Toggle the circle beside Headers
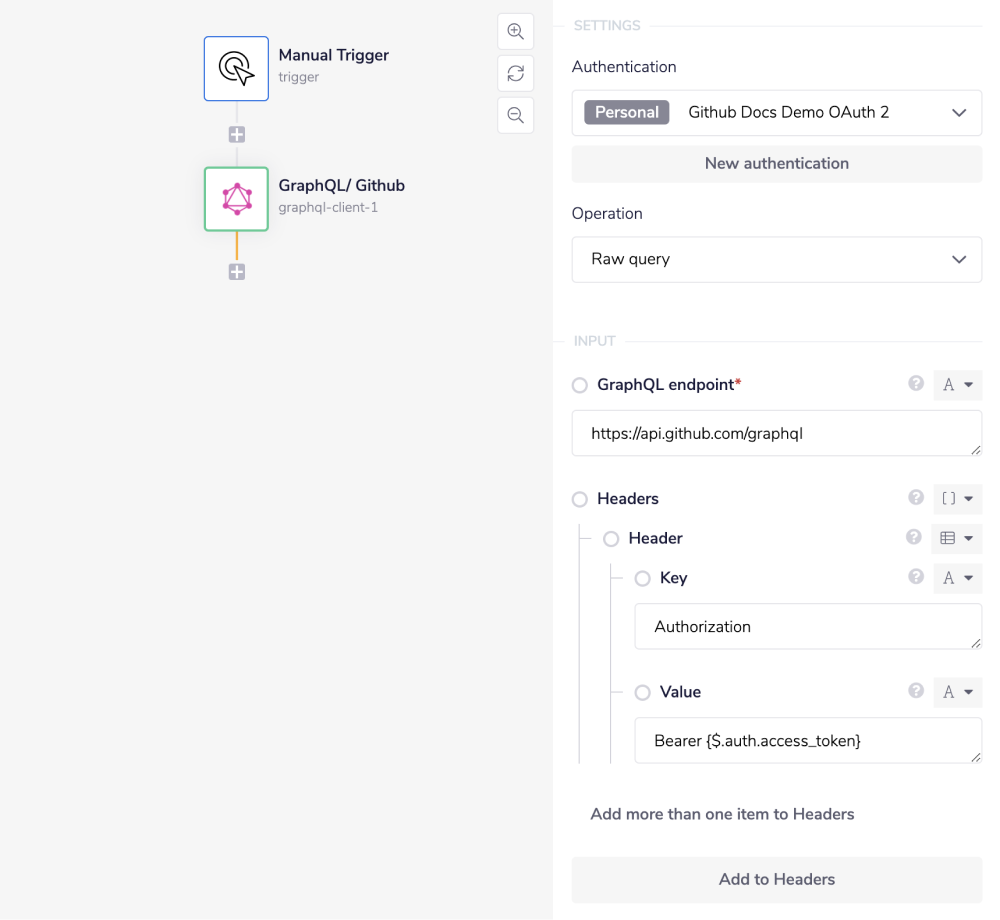The image size is (1000, 920). point(579,499)
